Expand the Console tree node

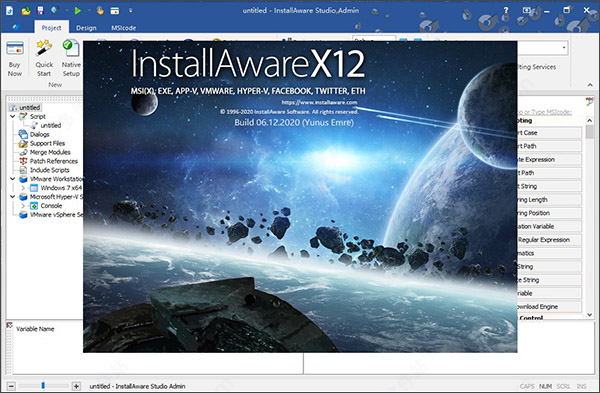pyautogui.click(x=23, y=206)
